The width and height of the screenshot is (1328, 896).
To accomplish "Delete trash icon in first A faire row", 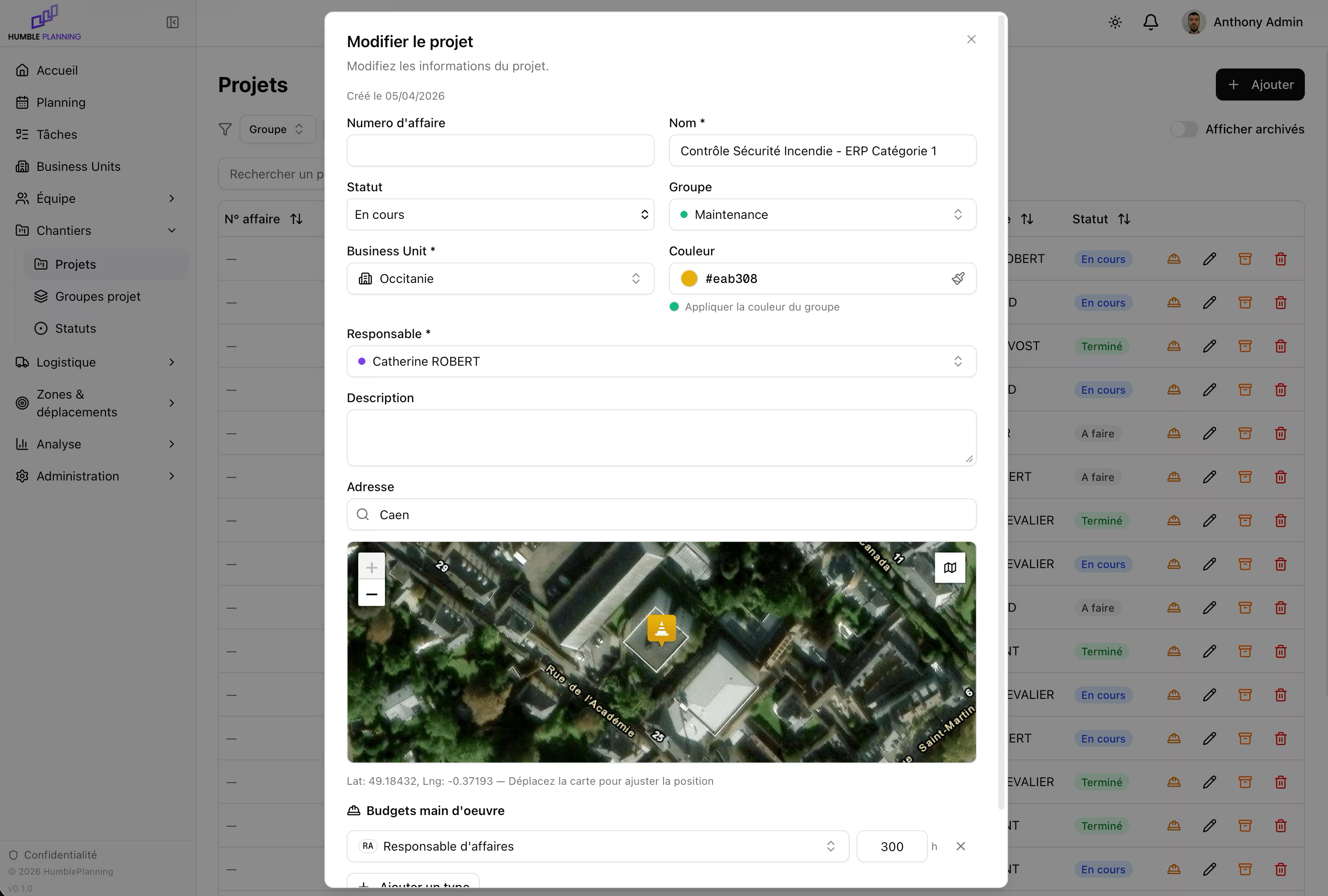I will (1280, 433).
